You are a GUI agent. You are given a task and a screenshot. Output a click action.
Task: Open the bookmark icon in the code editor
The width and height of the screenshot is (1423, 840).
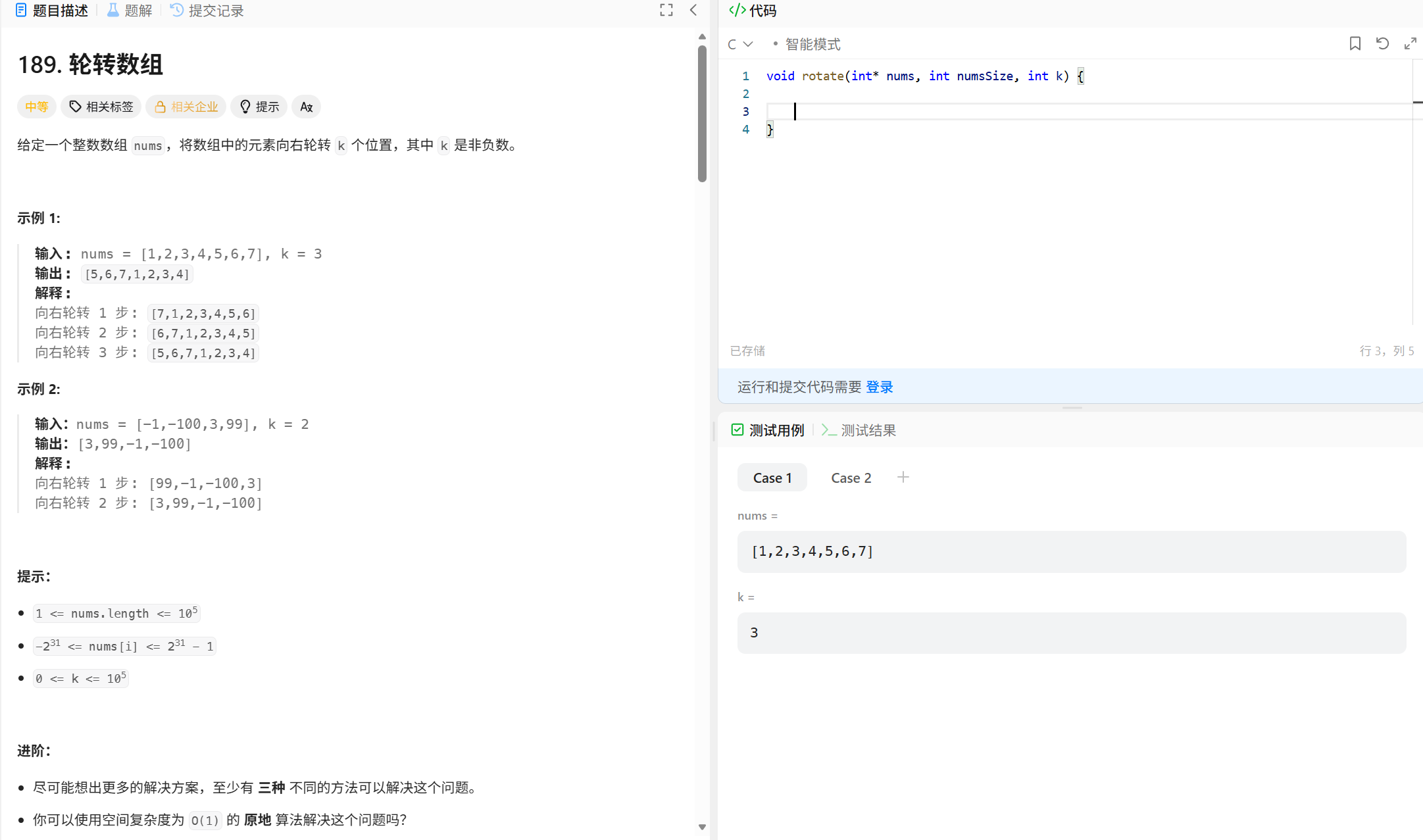(1355, 43)
